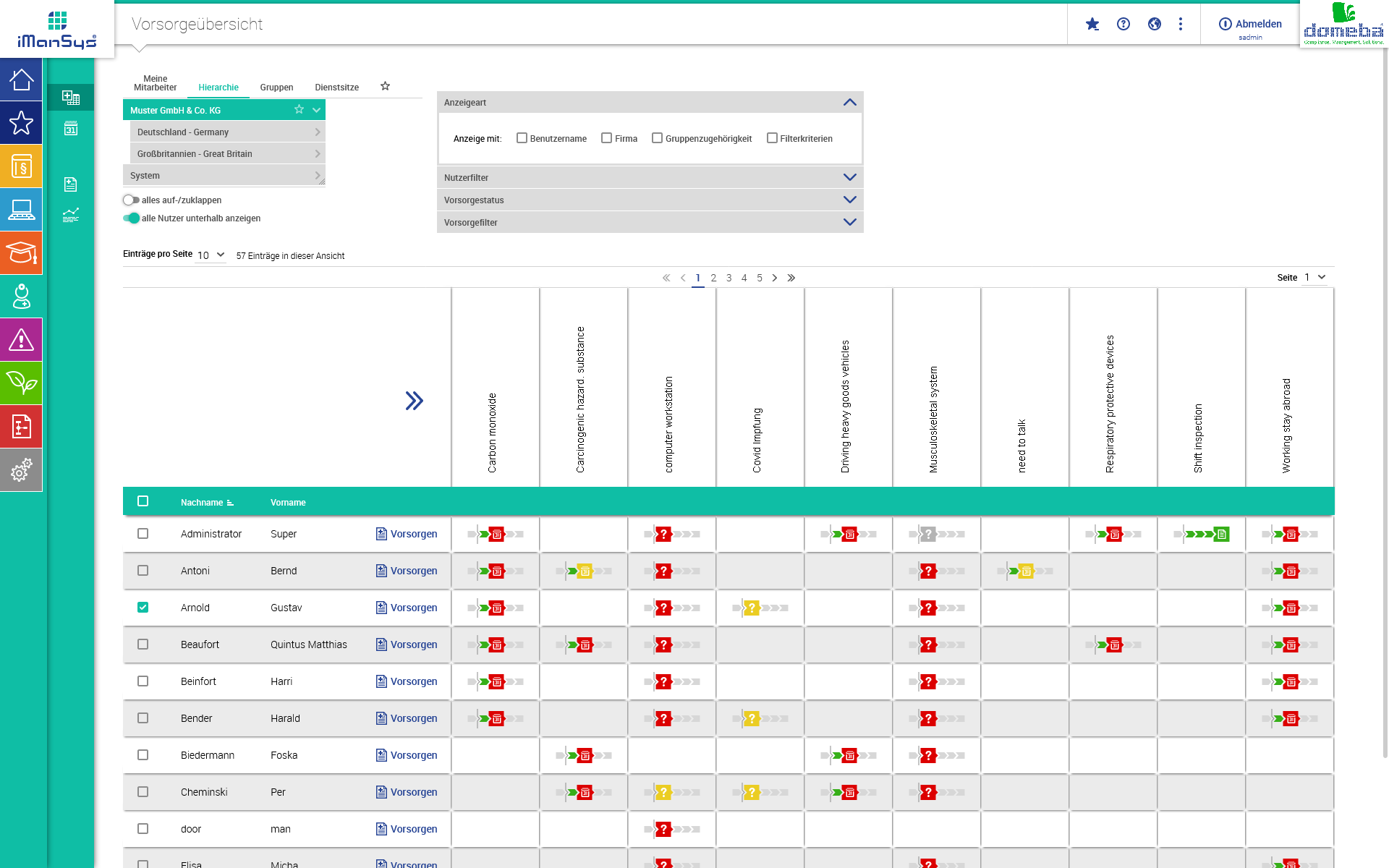The width and height of the screenshot is (1389, 868).
Task: Sort by the Nachname column header
Action: [202, 503]
